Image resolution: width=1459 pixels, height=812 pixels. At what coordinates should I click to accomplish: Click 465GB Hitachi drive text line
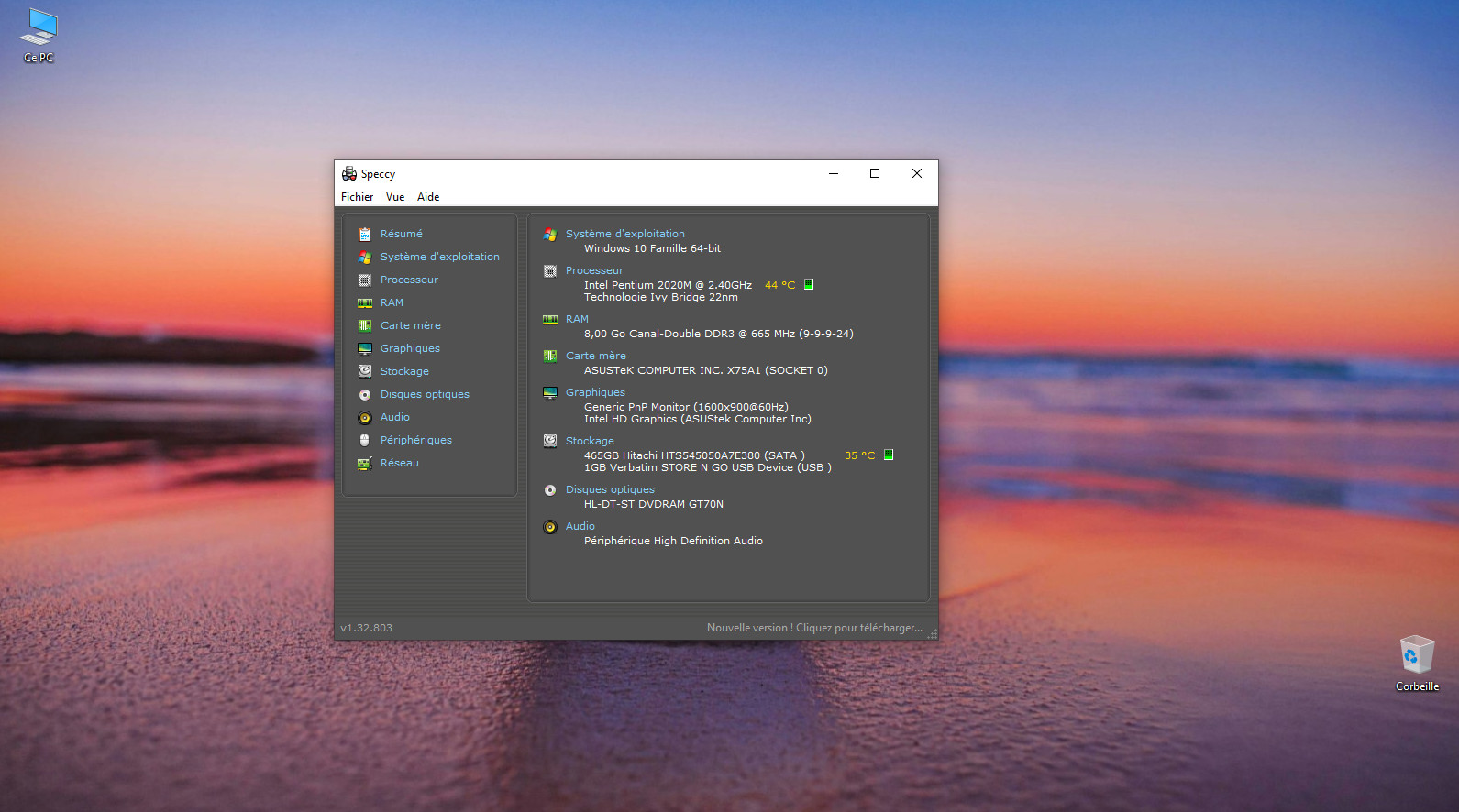coord(694,455)
